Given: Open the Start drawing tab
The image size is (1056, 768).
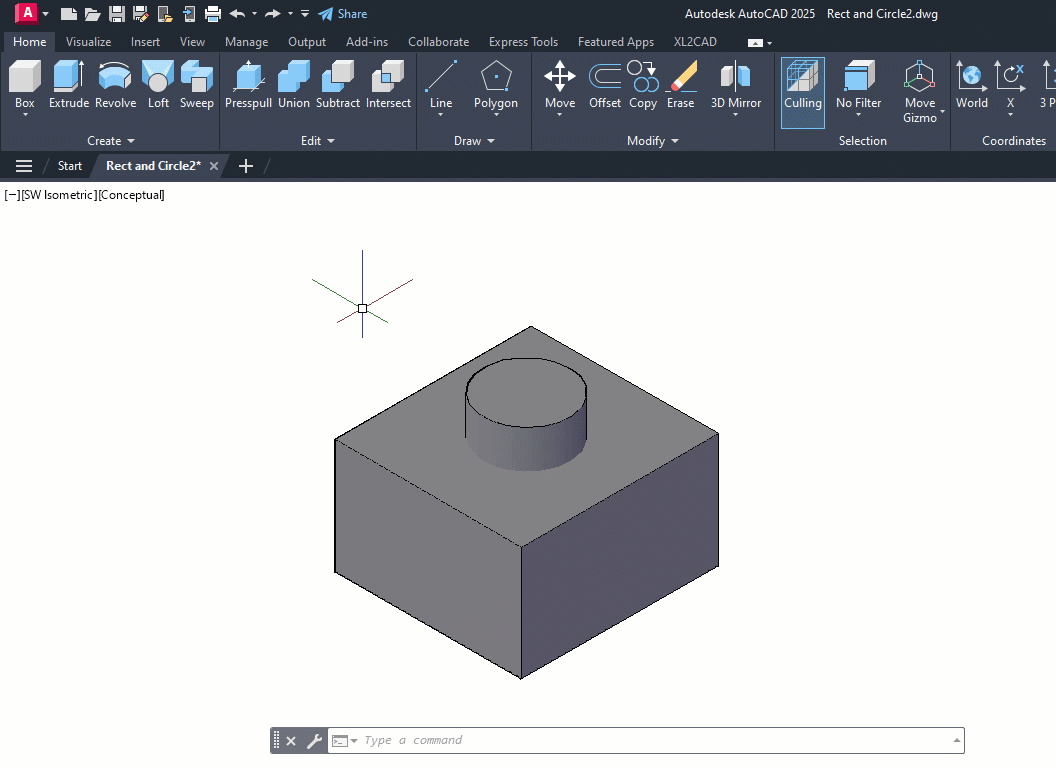Looking at the screenshot, I should (69, 166).
